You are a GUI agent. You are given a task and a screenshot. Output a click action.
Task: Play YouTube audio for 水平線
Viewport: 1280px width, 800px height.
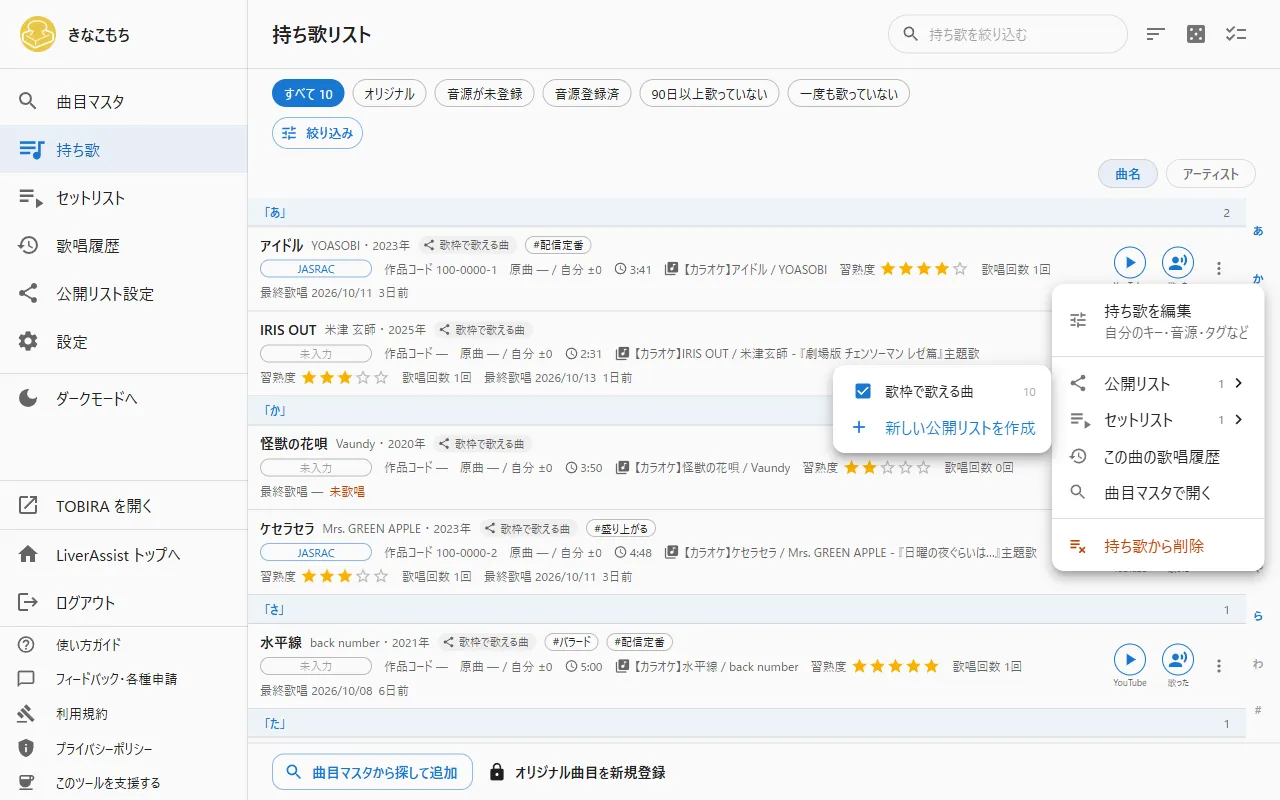(1130, 660)
